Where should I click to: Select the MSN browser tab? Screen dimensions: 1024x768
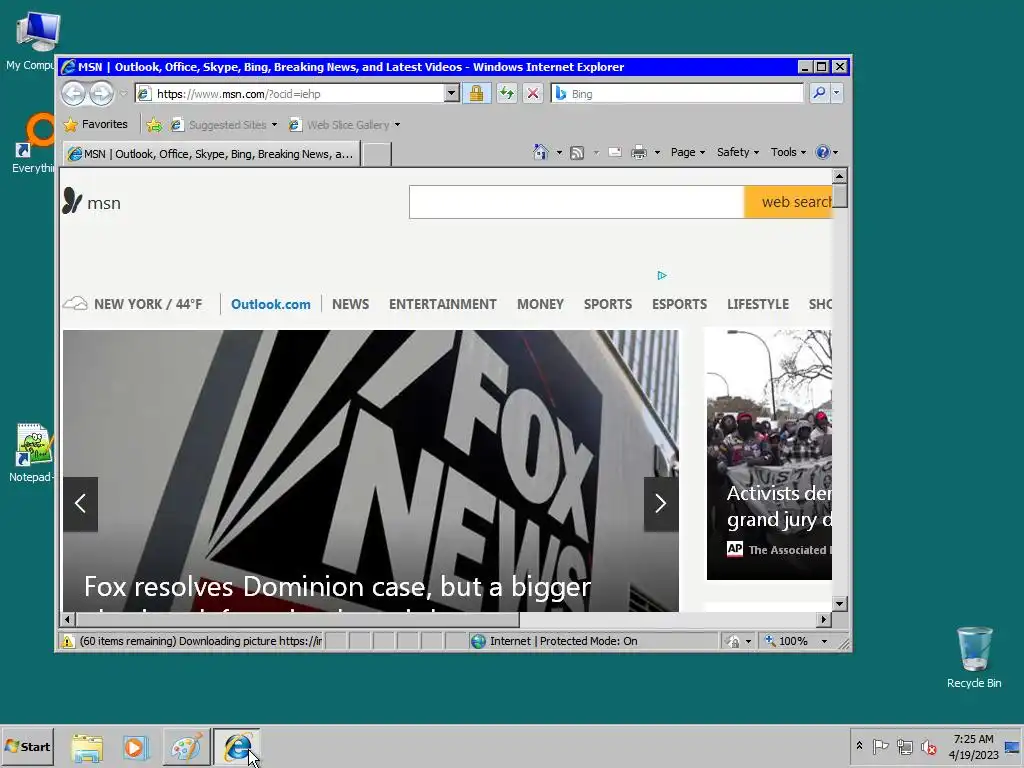[x=212, y=154]
